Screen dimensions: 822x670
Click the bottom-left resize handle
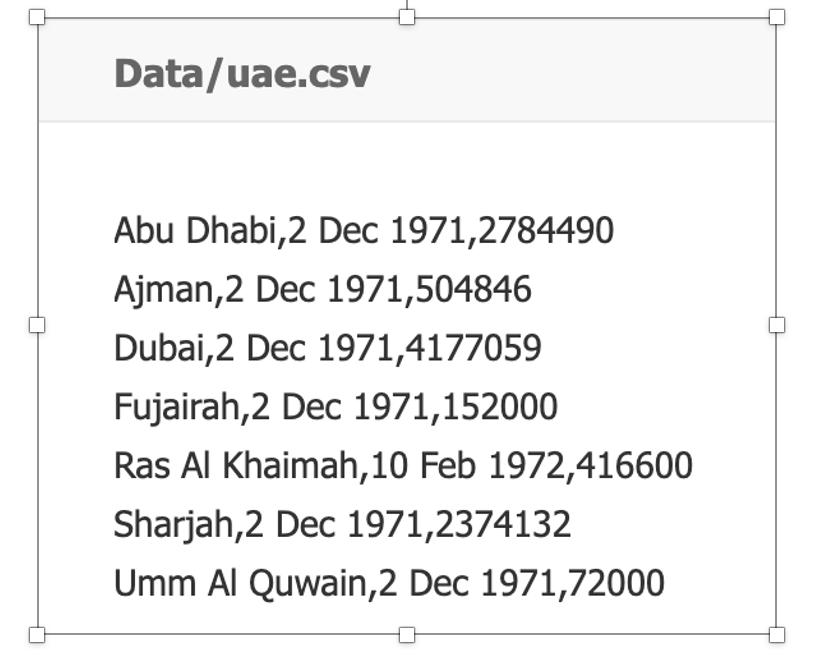(x=37, y=634)
